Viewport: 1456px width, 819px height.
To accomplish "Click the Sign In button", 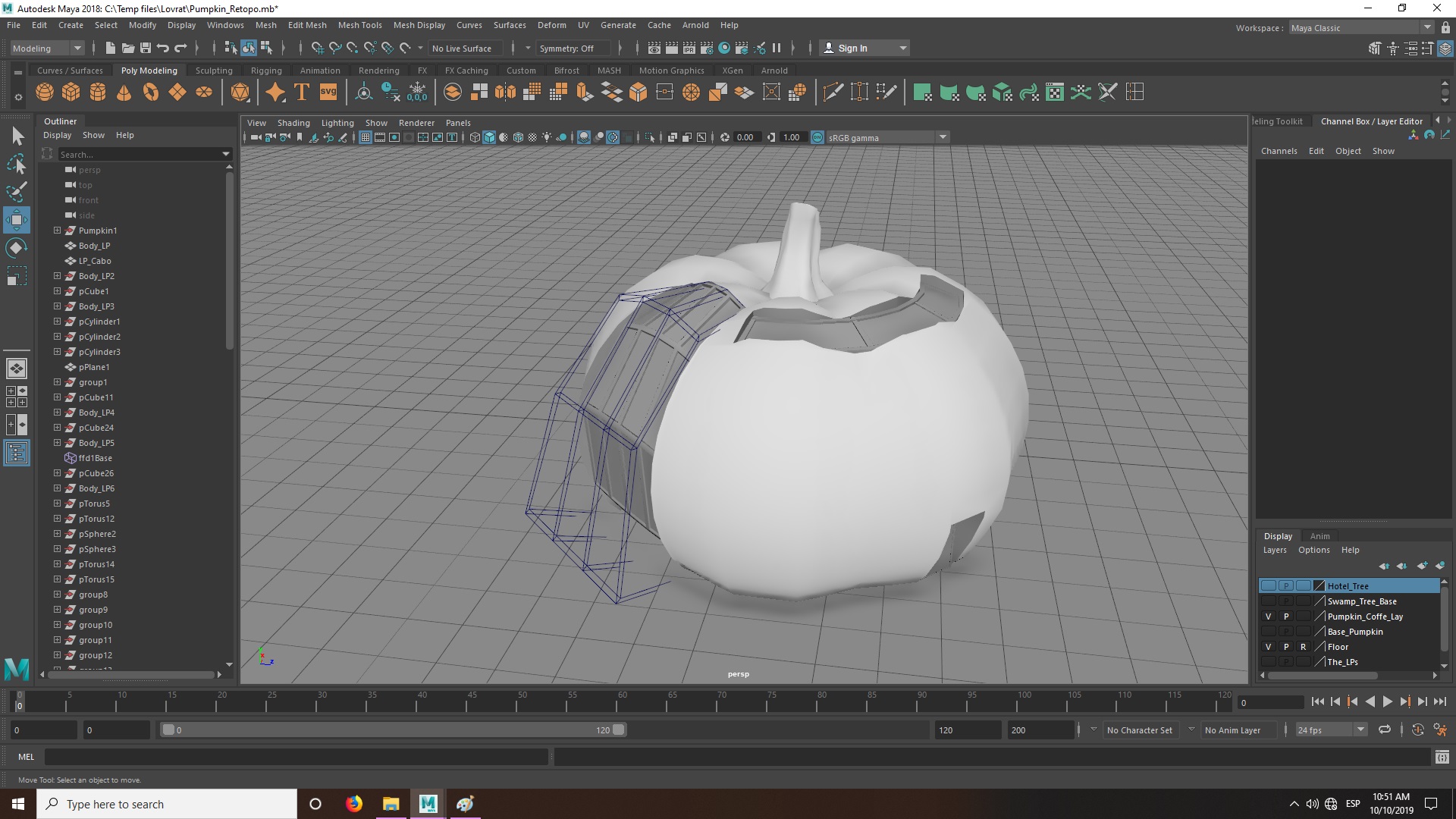I will (x=852, y=49).
